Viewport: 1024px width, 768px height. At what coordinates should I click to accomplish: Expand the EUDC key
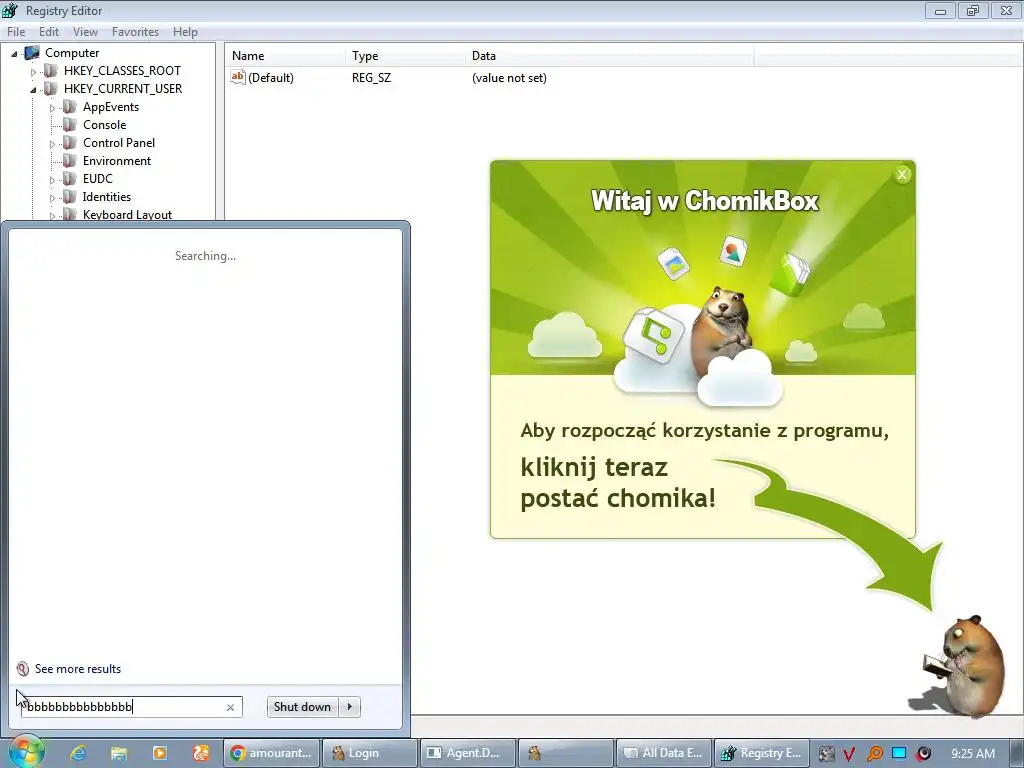[x=52, y=180]
